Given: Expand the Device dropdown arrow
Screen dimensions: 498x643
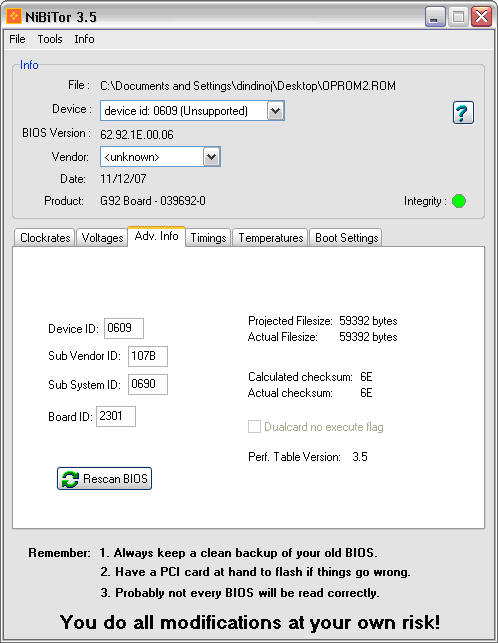Looking at the screenshot, I should tap(275, 111).
